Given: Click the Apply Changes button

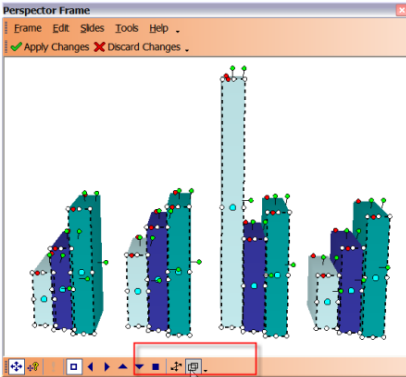Looking at the screenshot, I should (x=50, y=47).
